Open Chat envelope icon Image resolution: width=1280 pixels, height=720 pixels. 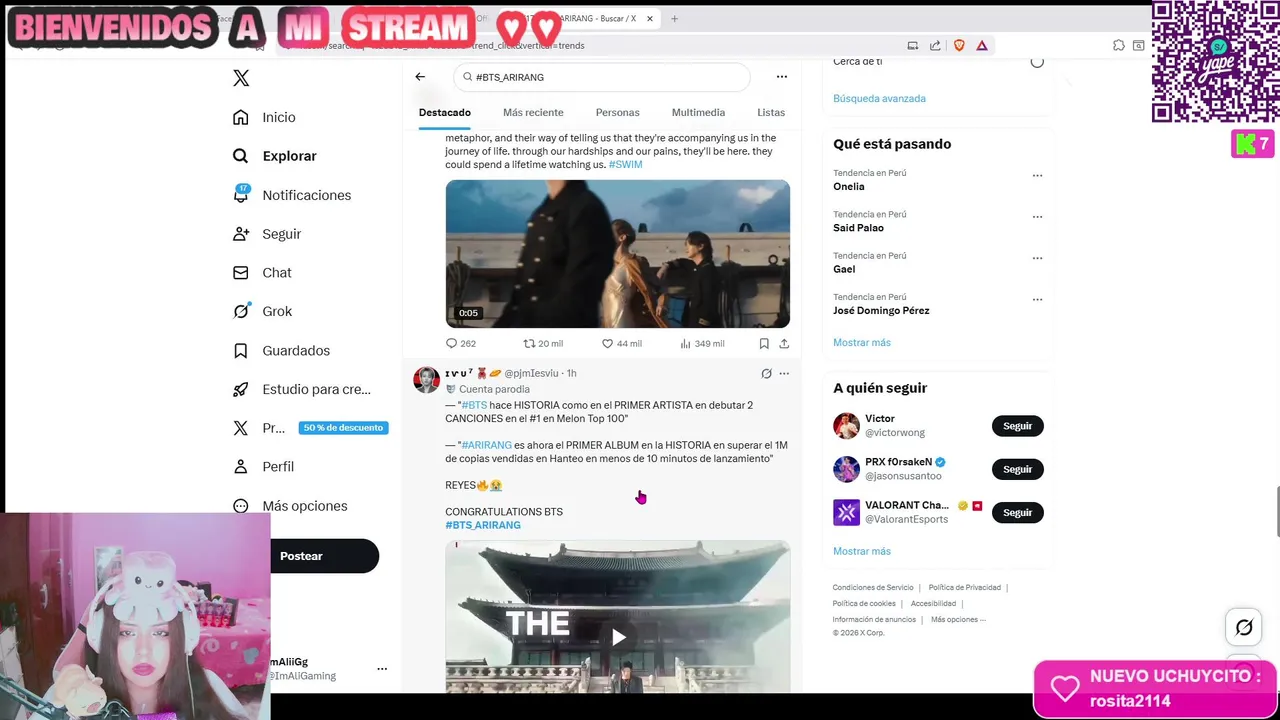[x=240, y=273]
